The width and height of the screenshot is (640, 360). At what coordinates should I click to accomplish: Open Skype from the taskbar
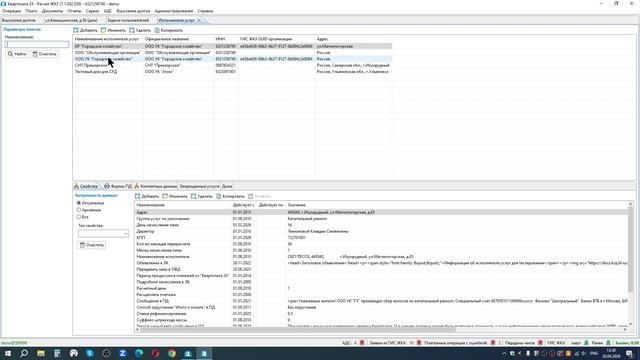(90, 353)
